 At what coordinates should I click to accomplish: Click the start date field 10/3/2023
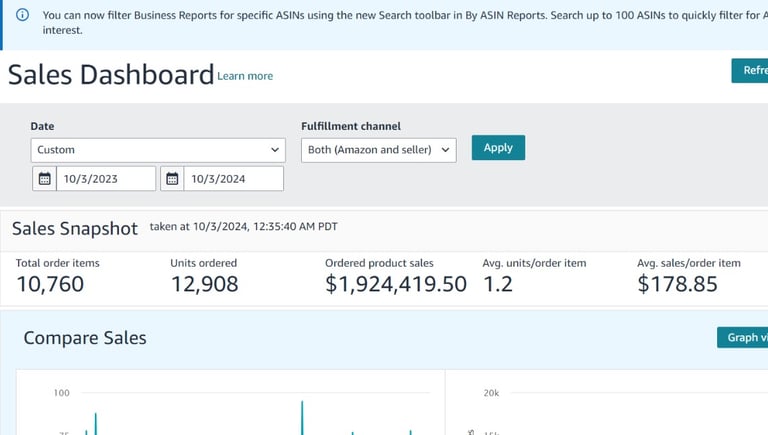point(106,179)
